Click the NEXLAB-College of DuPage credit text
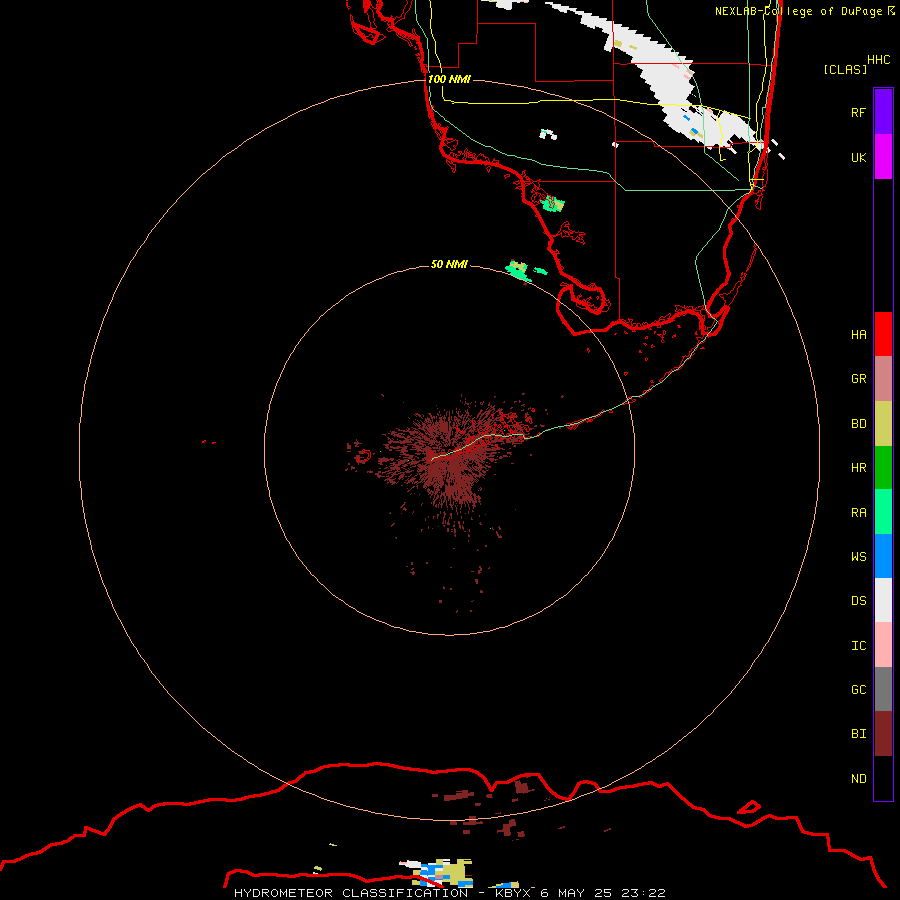This screenshot has width=900, height=900. [798, 11]
